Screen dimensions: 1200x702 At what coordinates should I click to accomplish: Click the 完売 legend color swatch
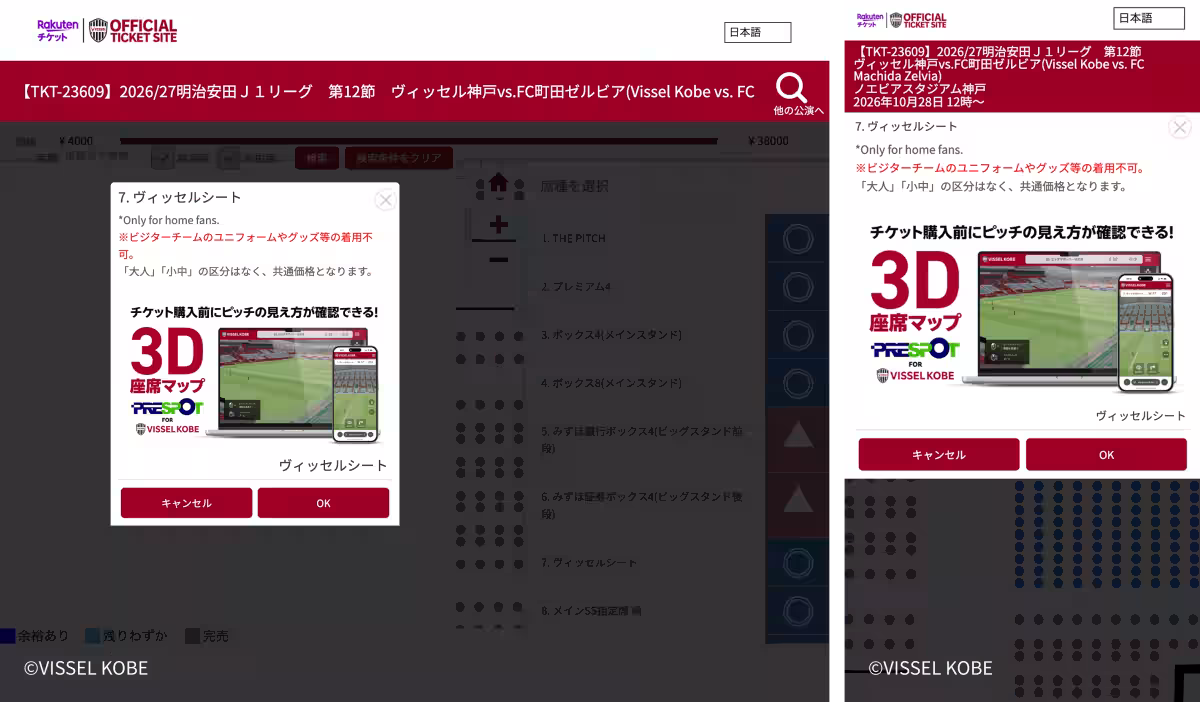click(x=191, y=636)
